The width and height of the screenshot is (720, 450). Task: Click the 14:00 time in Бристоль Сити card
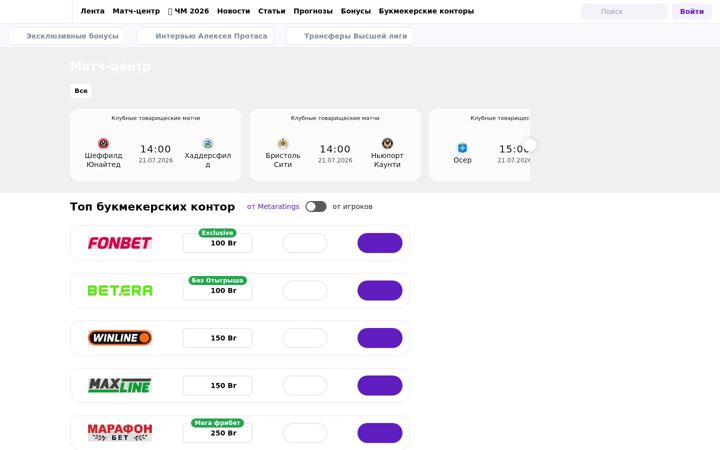(x=335, y=149)
